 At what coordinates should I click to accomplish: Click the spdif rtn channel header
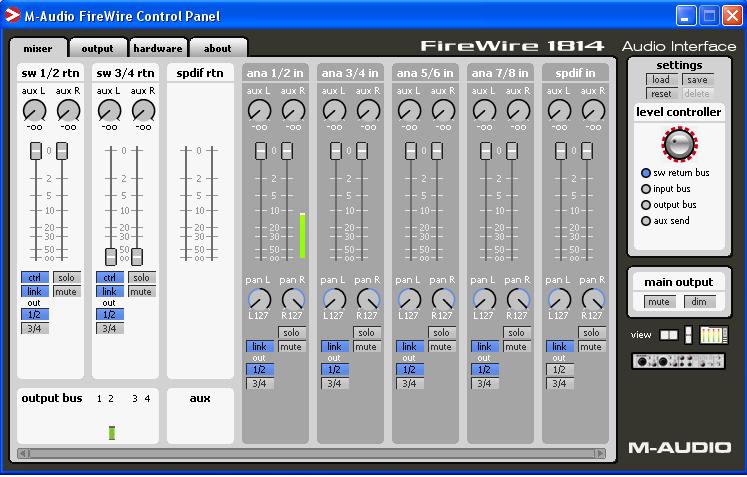(200, 73)
